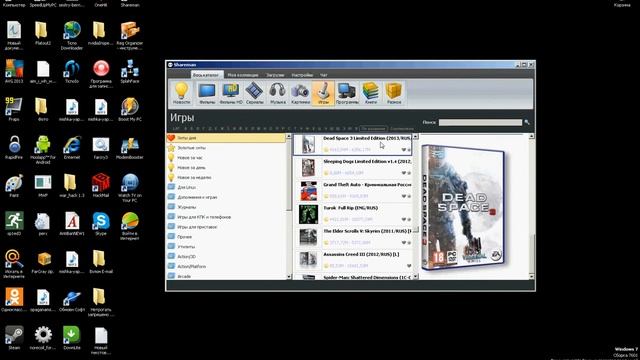Click heart icon on Turok row
The image size is (640, 360).
[404, 220]
